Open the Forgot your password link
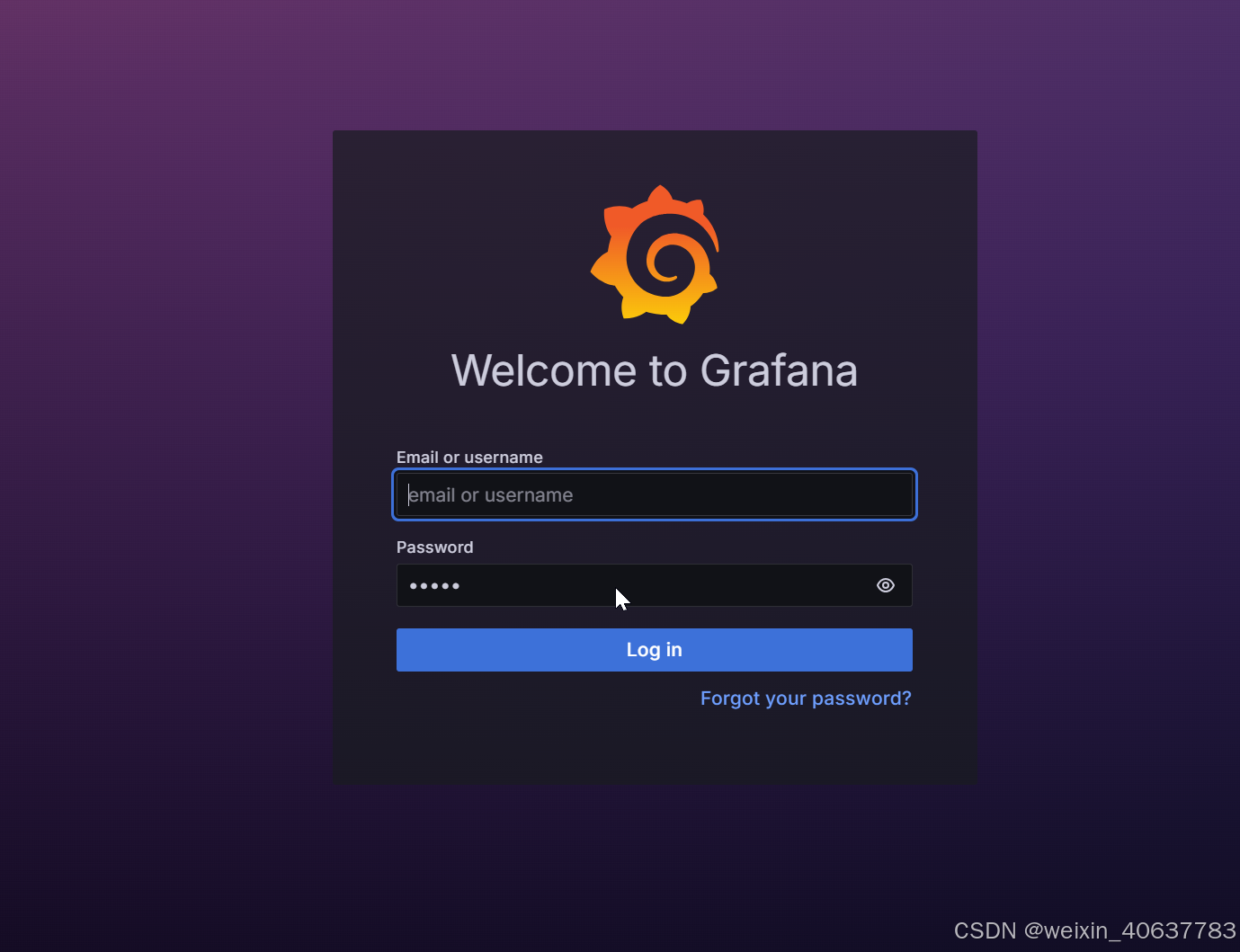This screenshot has height=952, width=1240. point(806,698)
